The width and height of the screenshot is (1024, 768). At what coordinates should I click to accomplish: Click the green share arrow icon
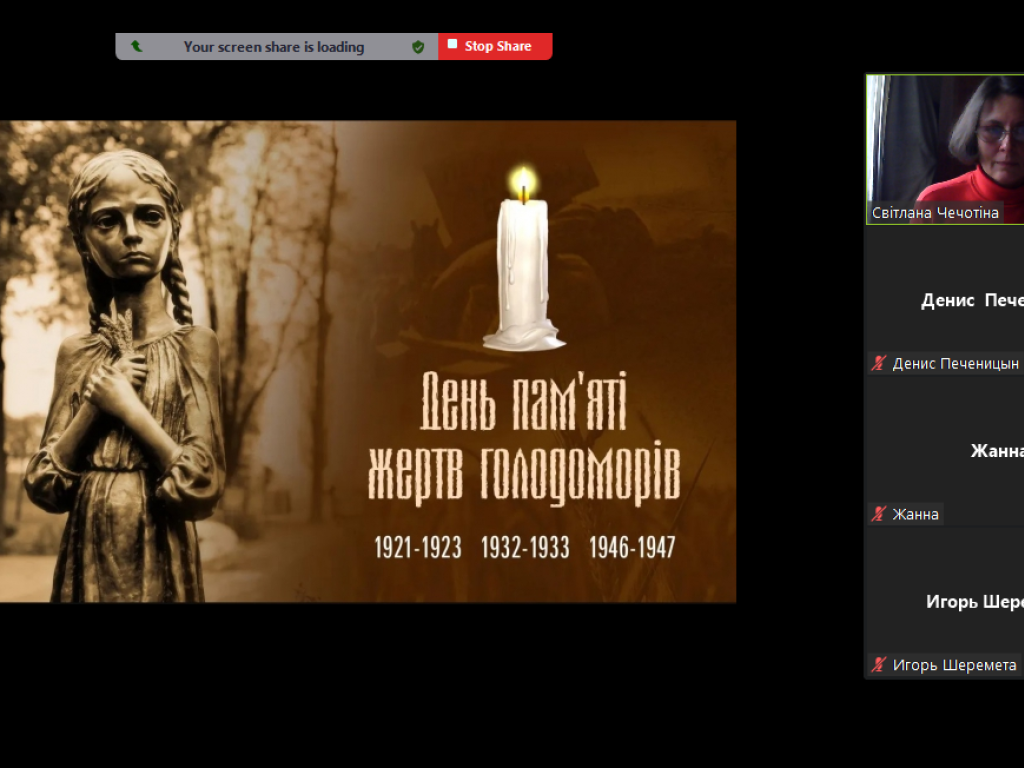coord(136,46)
